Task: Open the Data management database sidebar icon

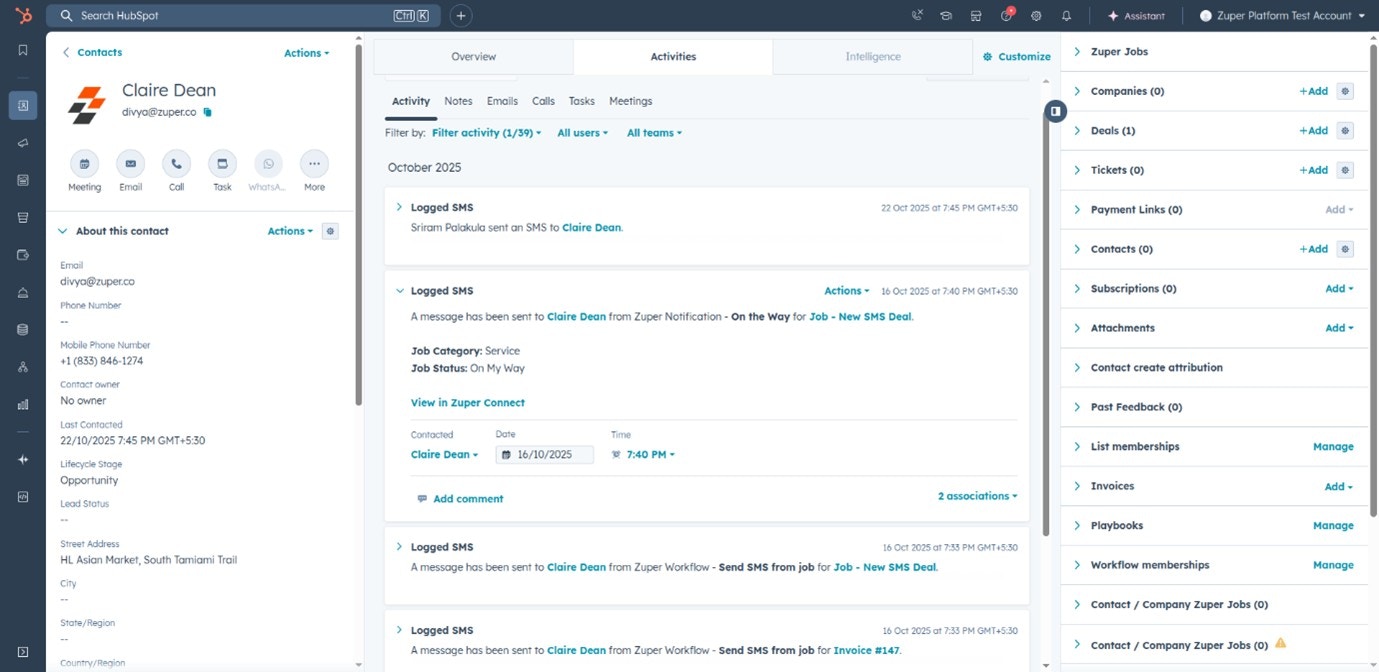Action: click(22, 329)
